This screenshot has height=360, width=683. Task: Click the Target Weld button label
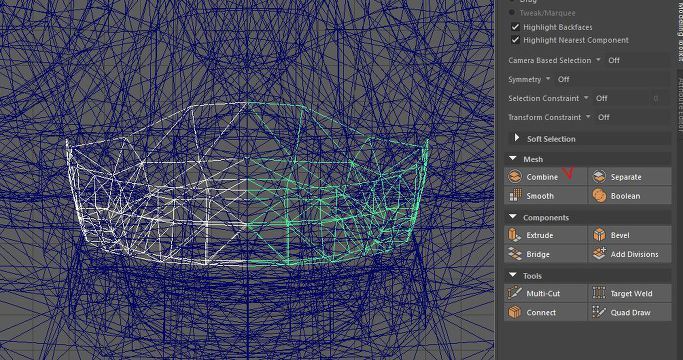[631, 294]
